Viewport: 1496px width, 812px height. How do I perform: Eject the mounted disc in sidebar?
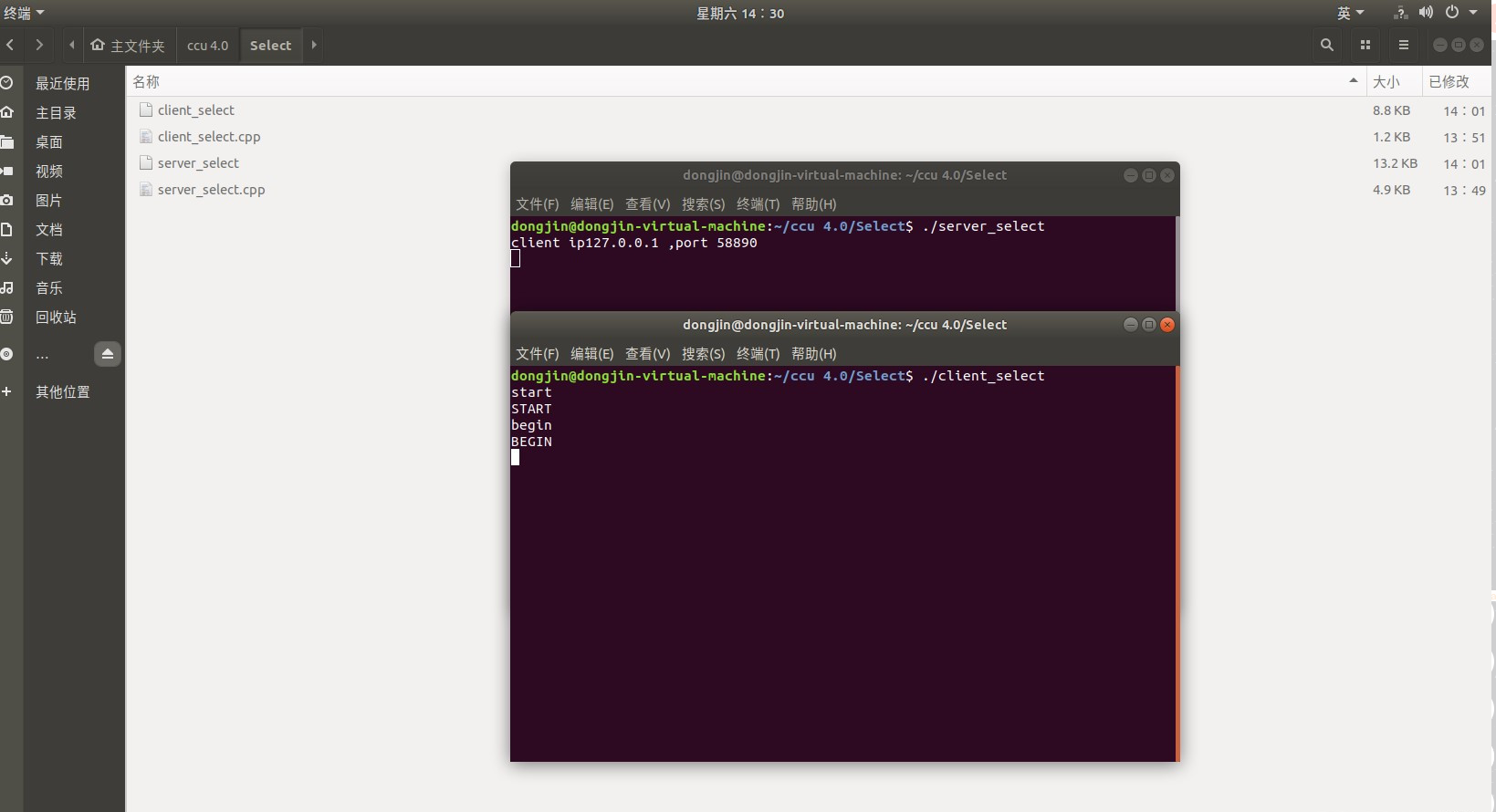coord(108,354)
